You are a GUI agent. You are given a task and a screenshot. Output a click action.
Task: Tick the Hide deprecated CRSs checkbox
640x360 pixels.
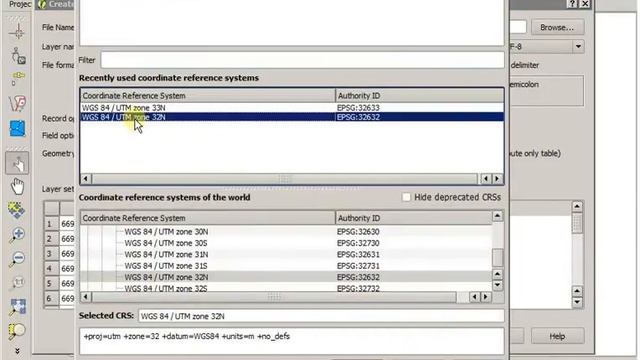pyautogui.click(x=406, y=197)
